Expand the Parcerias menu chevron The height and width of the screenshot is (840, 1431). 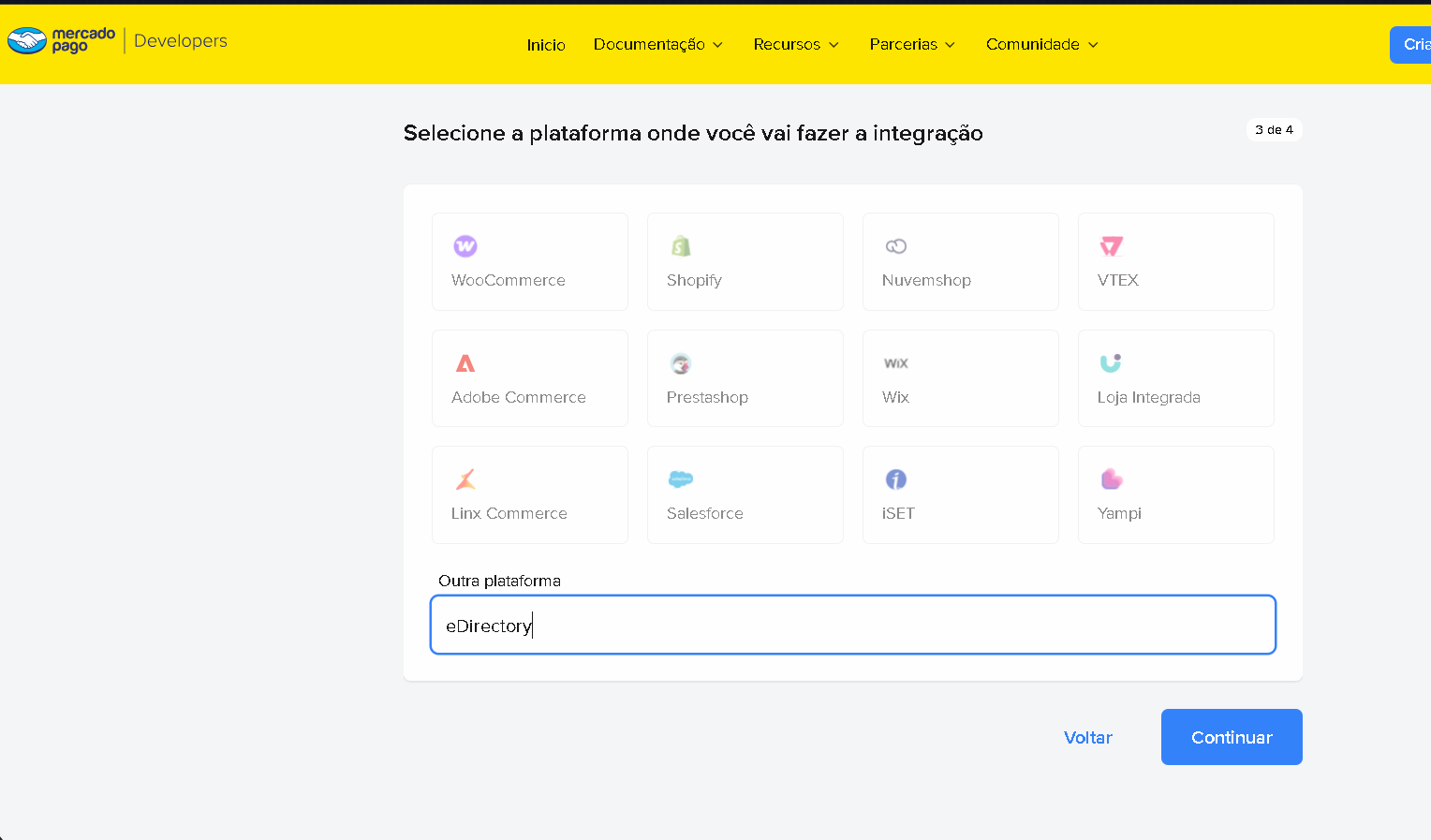coord(950,45)
